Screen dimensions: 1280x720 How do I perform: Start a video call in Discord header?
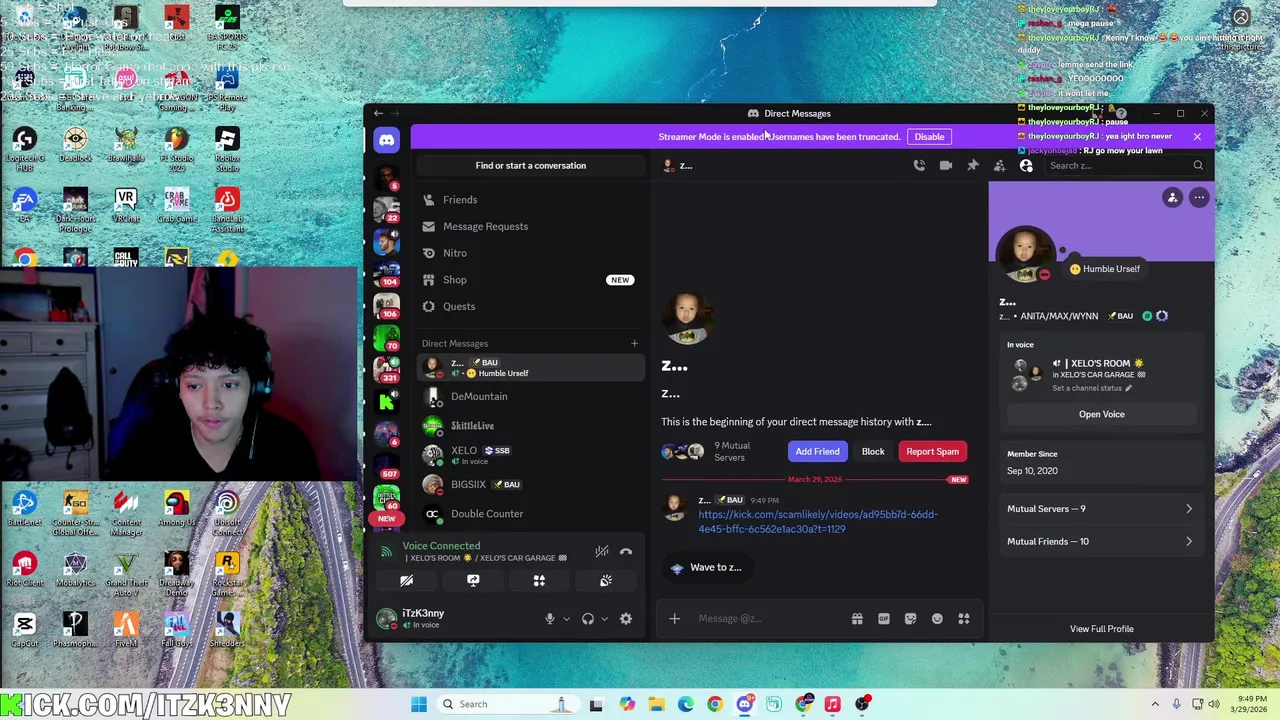coord(946,165)
